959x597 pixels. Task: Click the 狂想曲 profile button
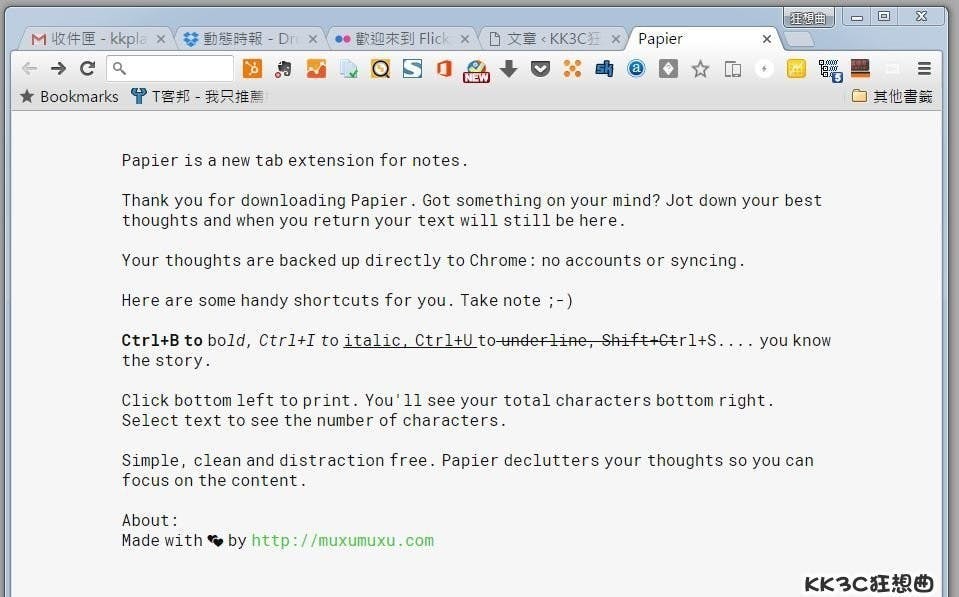(x=808, y=17)
